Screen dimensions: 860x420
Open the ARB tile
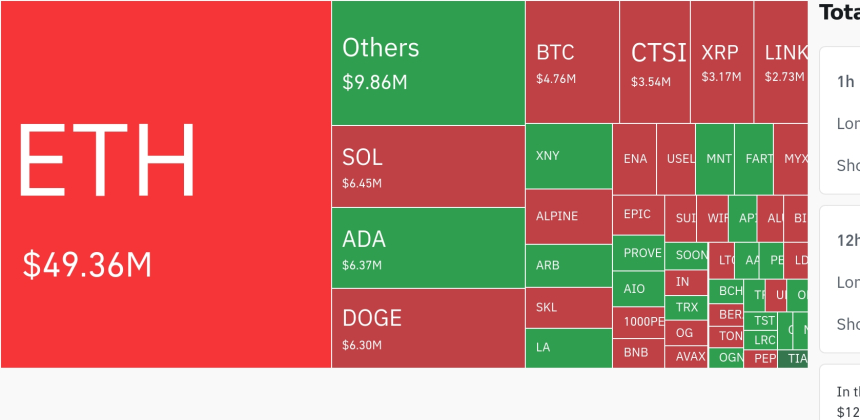[x=568, y=266]
